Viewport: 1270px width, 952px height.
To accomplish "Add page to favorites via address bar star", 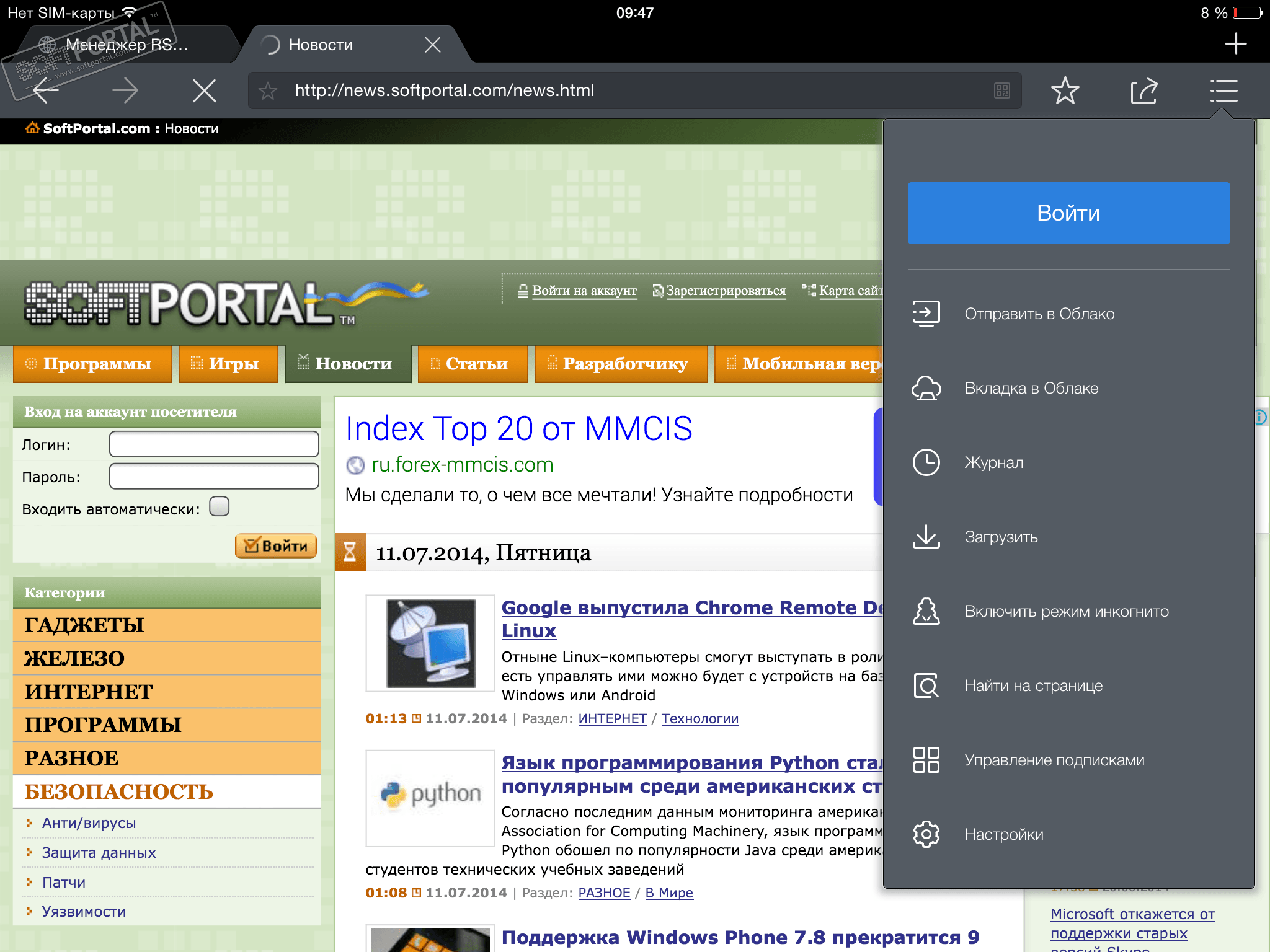I will click(x=268, y=91).
